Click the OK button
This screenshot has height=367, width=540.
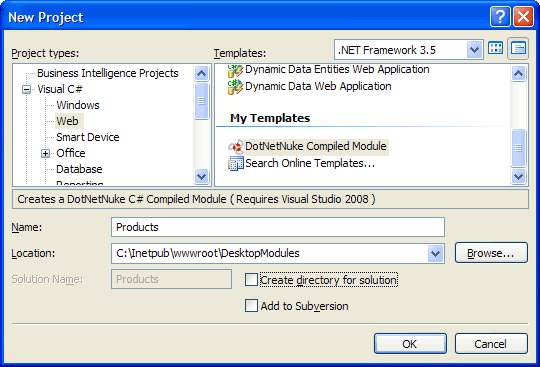tap(410, 343)
